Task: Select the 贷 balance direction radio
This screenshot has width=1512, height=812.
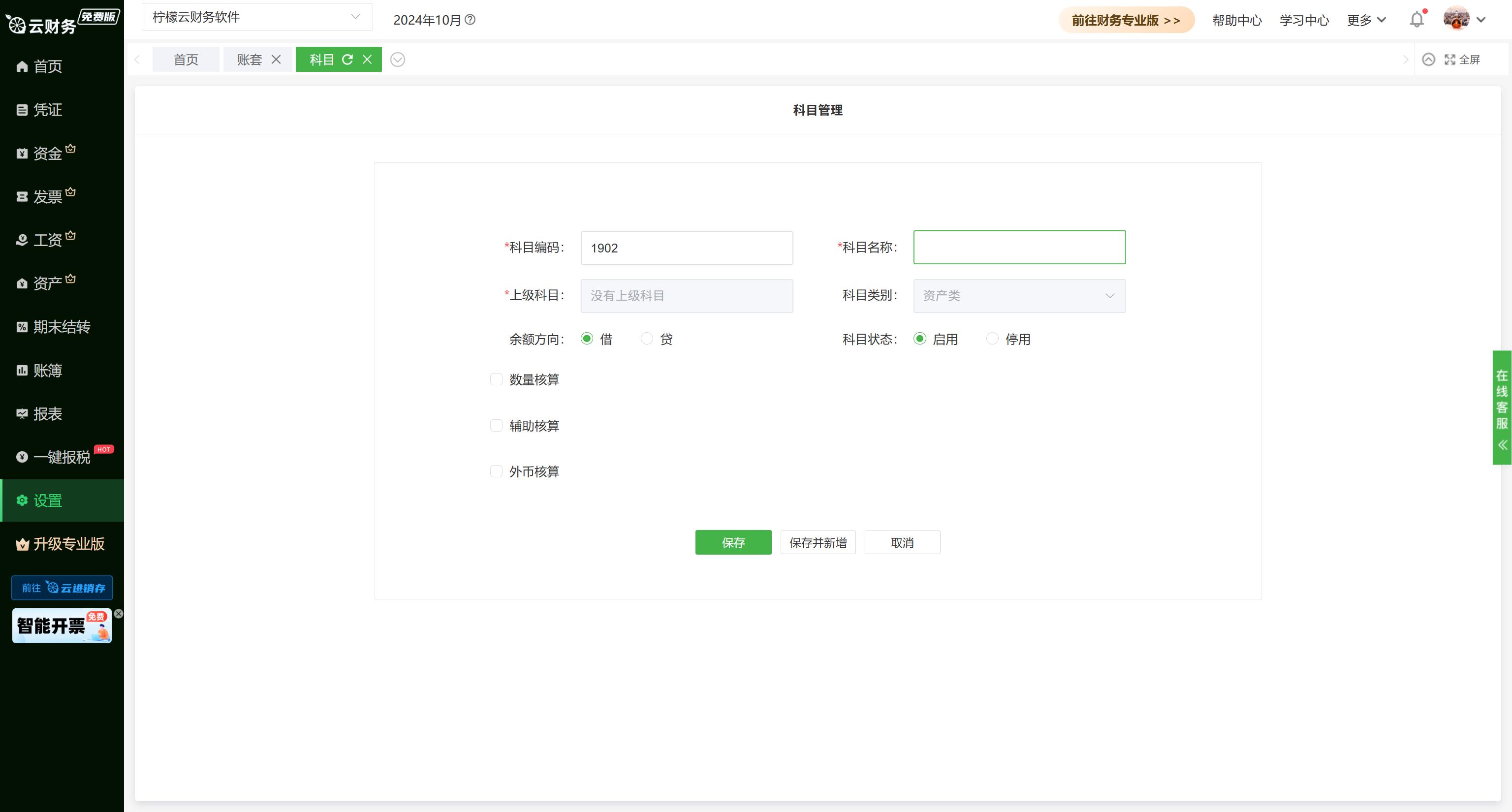Action: pos(646,339)
